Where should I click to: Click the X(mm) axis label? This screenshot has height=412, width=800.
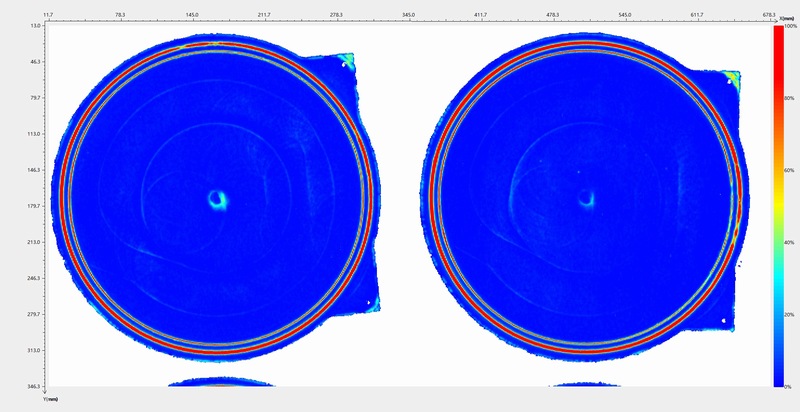point(788,17)
